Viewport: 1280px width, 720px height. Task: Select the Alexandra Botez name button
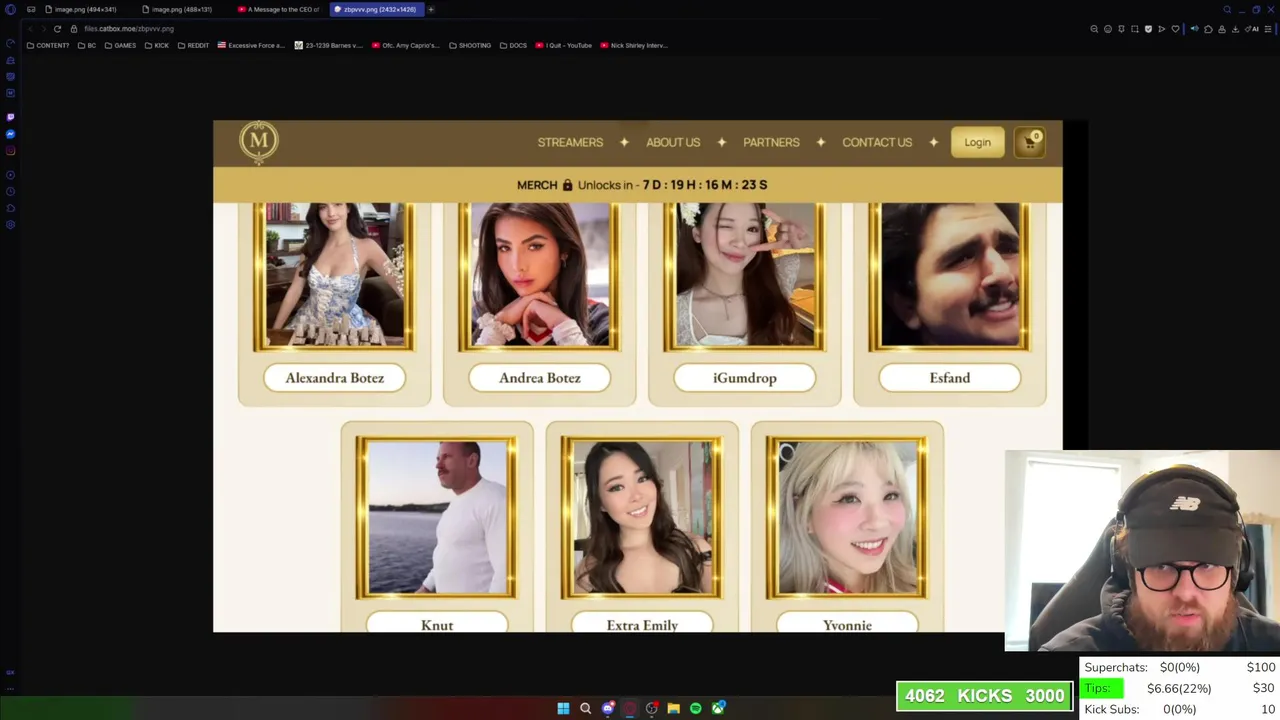pos(334,378)
